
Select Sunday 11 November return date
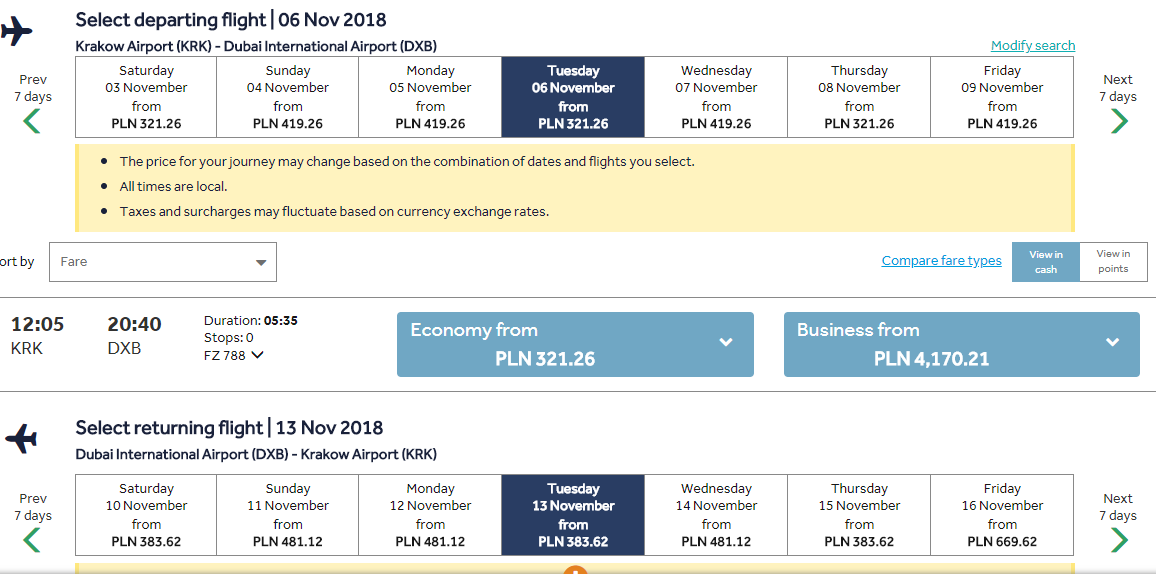[288, 515]
